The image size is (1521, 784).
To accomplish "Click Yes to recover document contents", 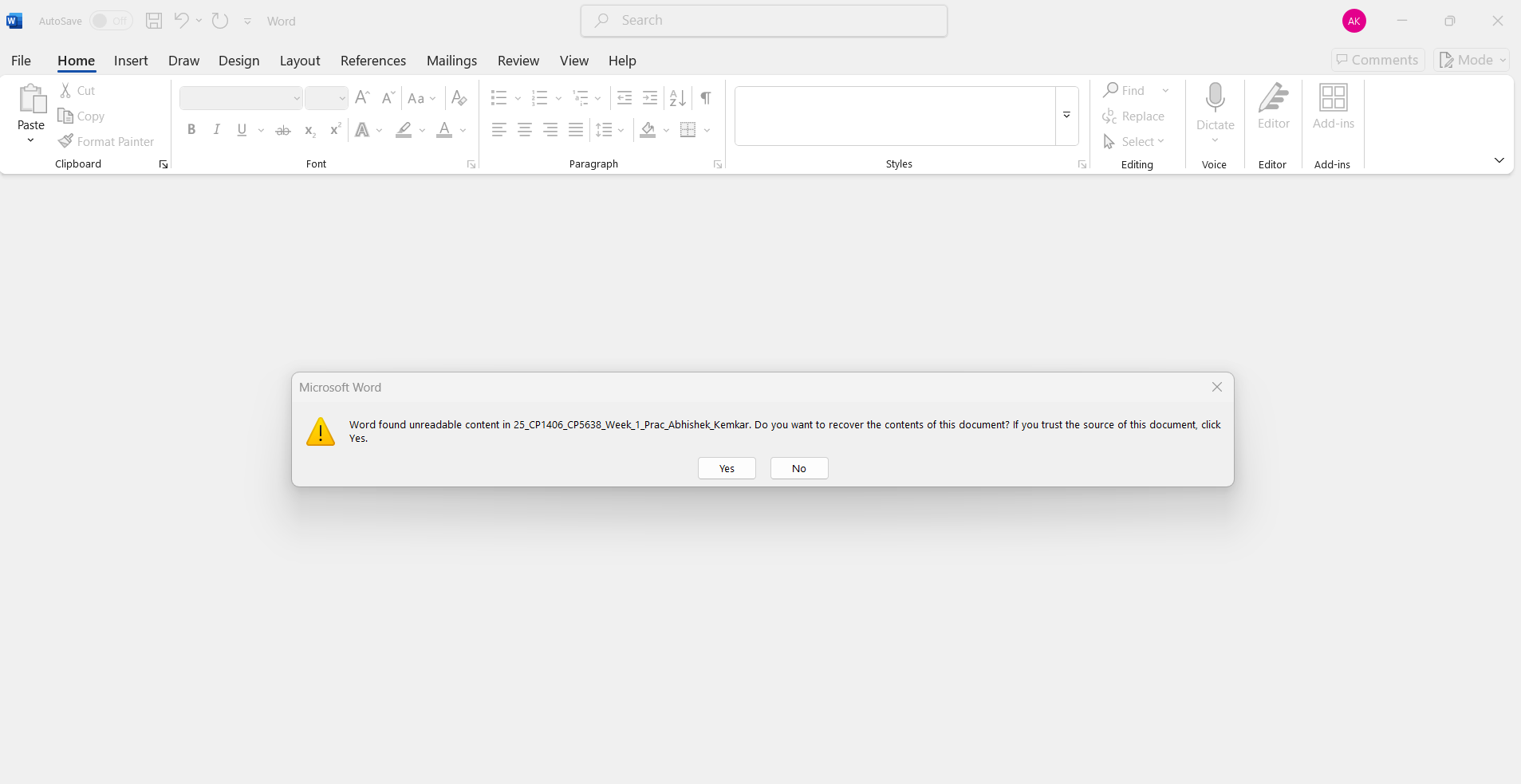I will (x=725, y=468).
